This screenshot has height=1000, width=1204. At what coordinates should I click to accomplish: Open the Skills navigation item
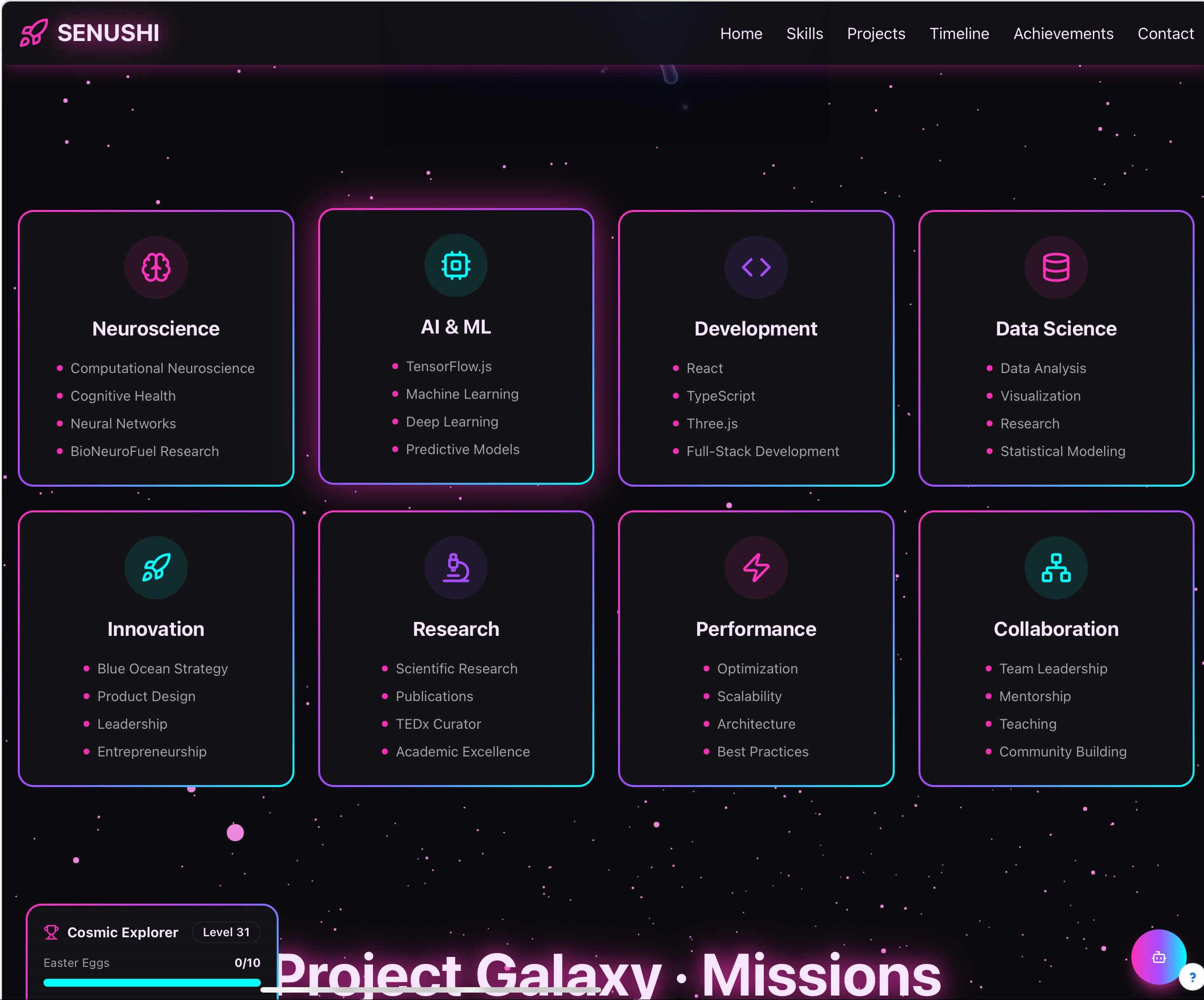tap(804, 34)
